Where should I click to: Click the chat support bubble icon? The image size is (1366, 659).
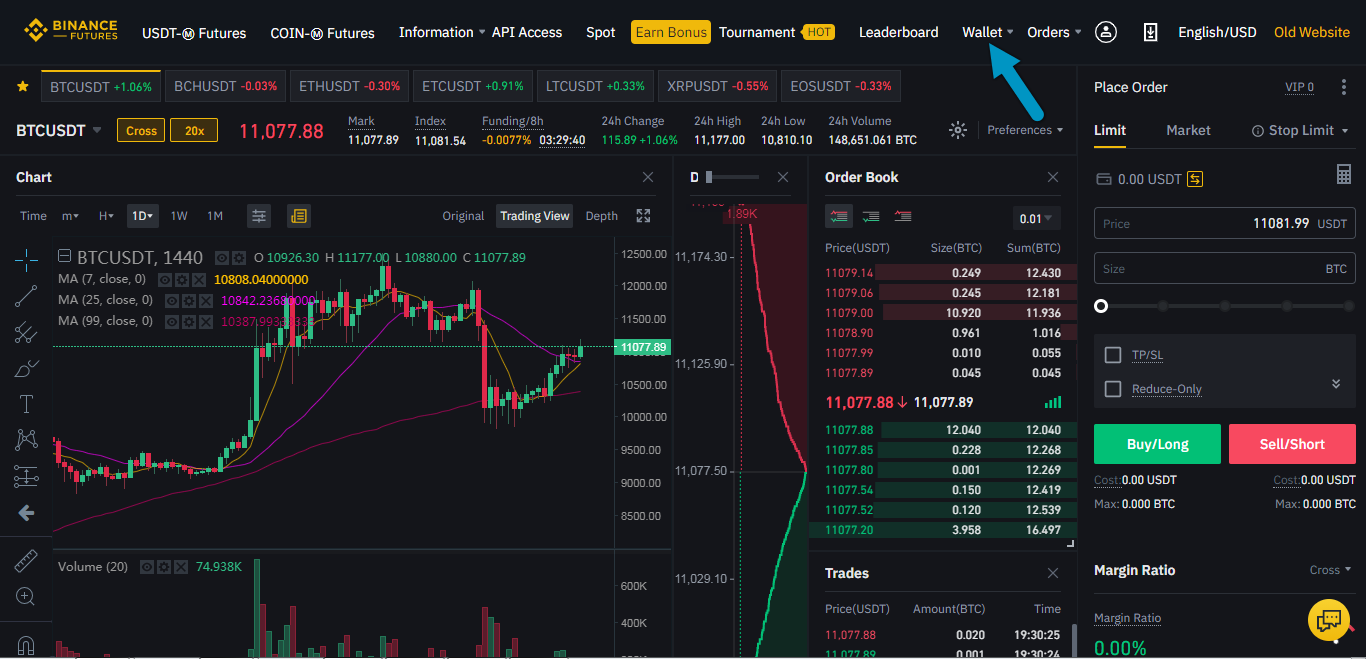(1329, 620)
